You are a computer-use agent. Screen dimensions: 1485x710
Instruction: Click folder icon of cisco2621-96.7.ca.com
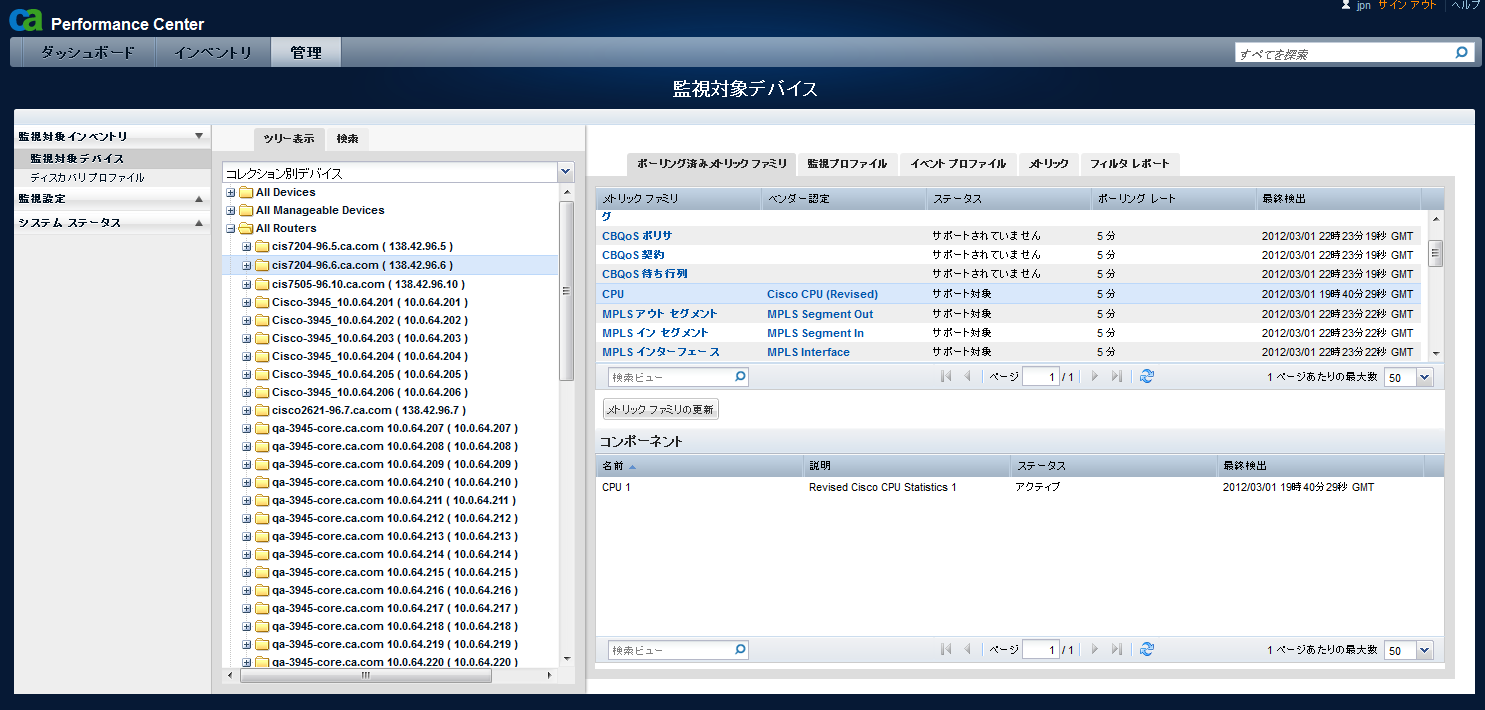(x=262, y=411)
